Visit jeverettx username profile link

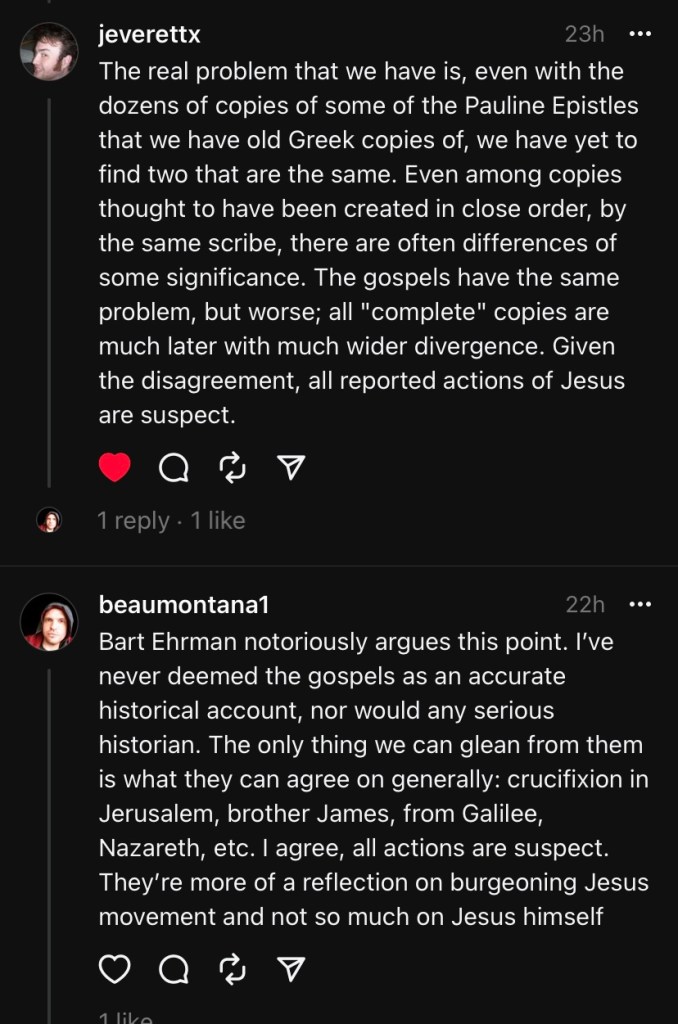tap(150, 34)
